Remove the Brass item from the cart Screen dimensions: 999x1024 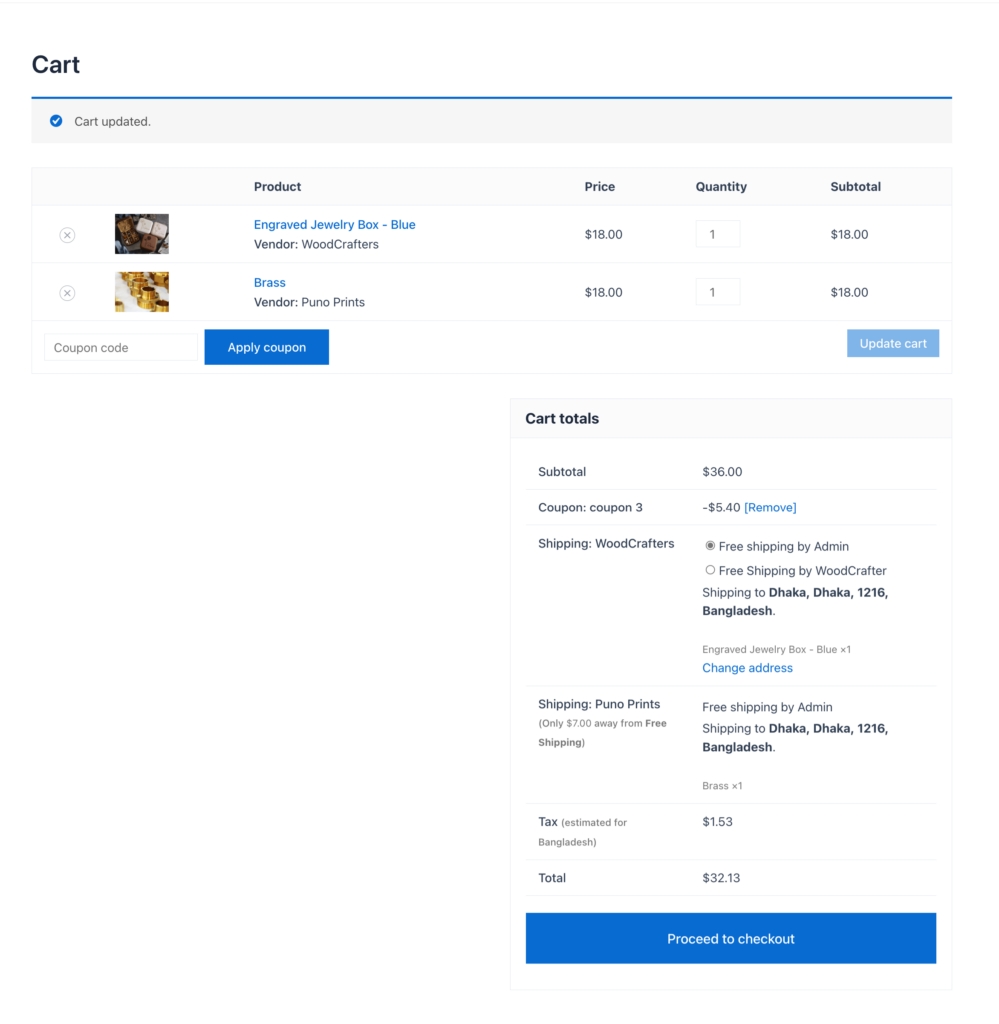[67, 292]
